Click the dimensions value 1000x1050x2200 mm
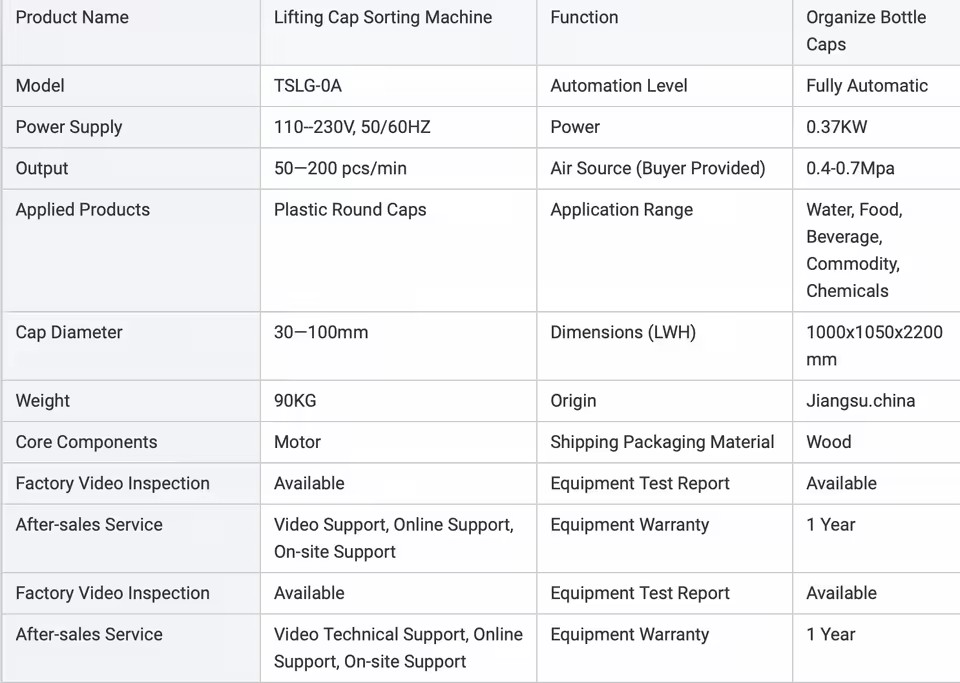This screenshot has height=683, width=960. pos(874,346)
